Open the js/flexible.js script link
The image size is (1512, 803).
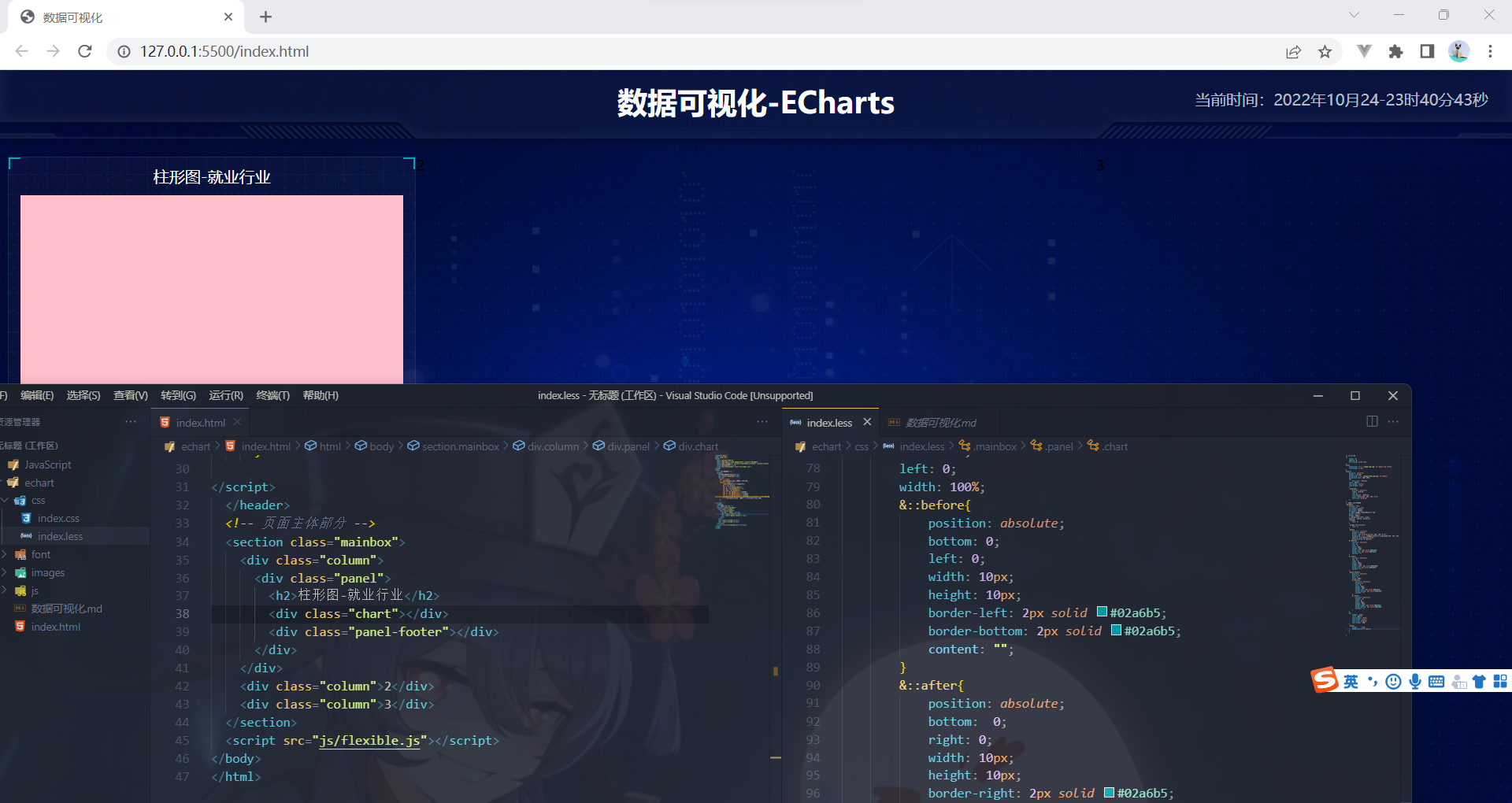370,740
